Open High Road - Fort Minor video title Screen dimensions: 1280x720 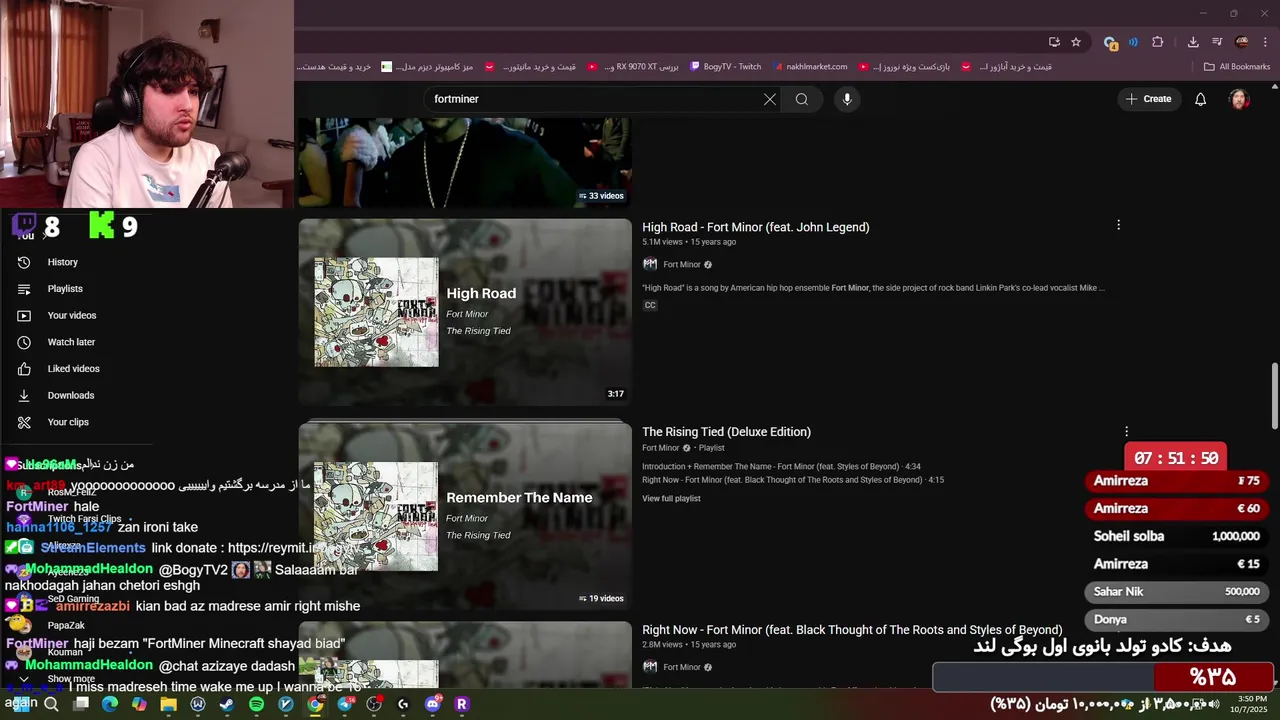[x=756, y=227]
